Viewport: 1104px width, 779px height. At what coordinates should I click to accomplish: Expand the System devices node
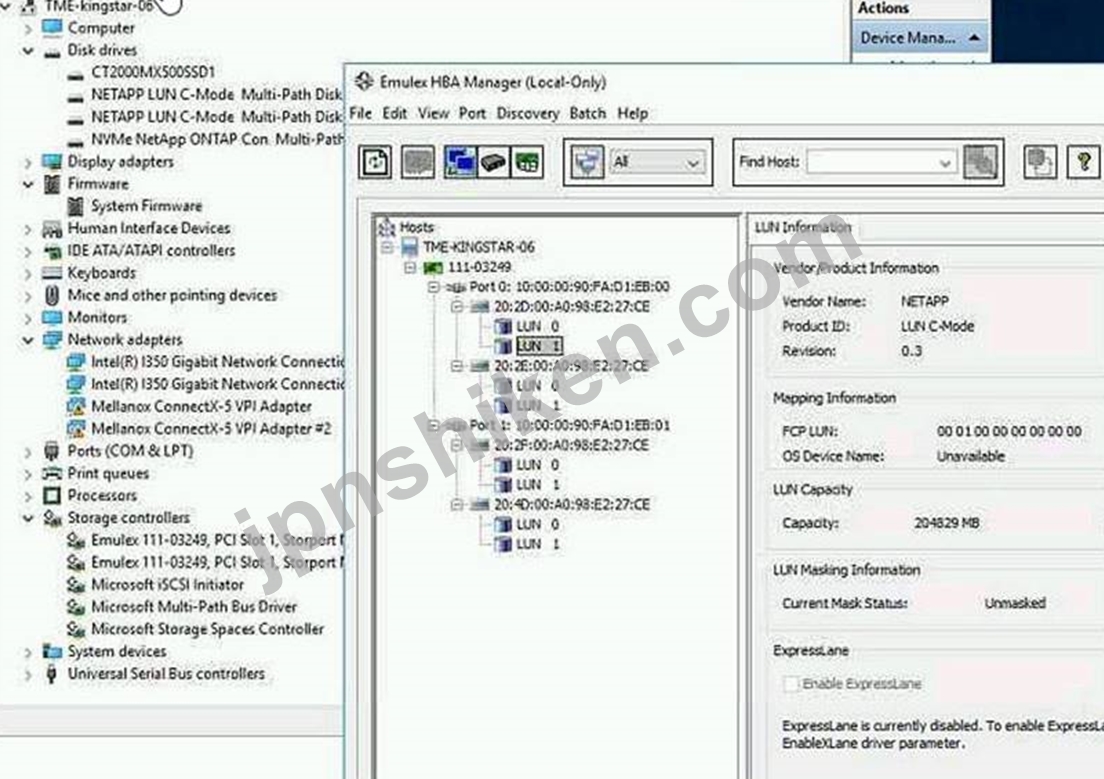28,652
